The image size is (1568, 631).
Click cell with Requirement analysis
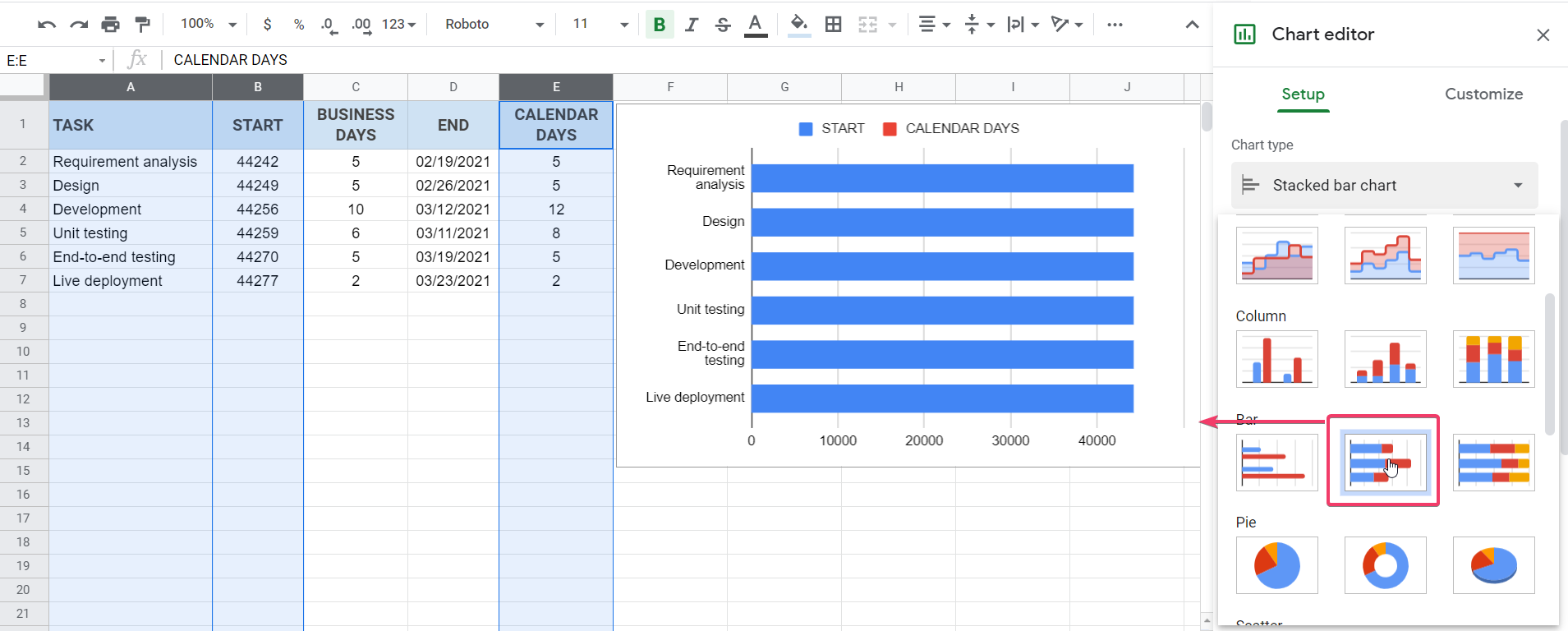pyautogui.click(x=131, y=162)
